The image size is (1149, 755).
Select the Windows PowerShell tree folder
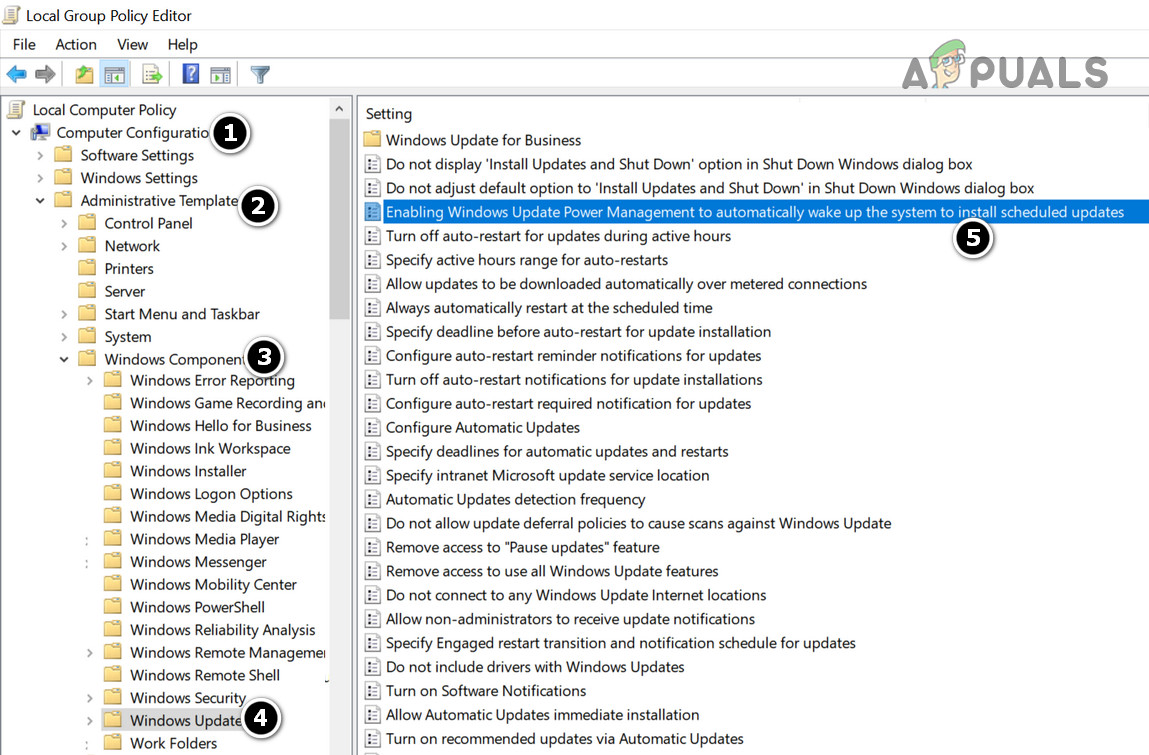pyautogui.click(x=197, y=607)
